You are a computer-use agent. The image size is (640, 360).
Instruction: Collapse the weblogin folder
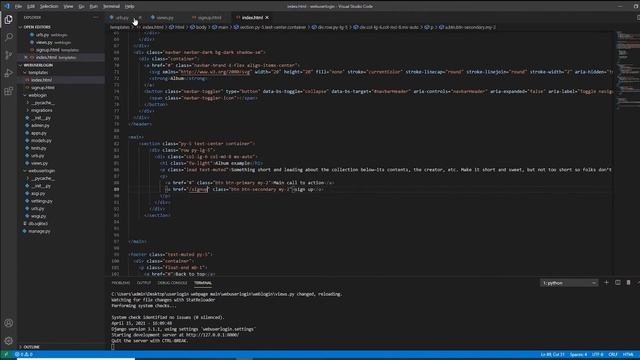pyautogui.click(x=38, y=95)
